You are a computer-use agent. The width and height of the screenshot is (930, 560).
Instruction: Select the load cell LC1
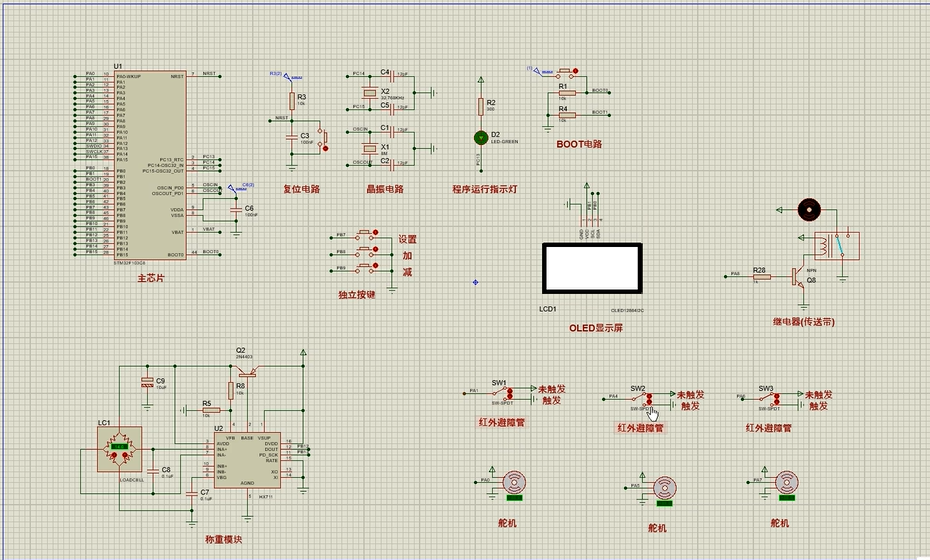coord(119,449)
